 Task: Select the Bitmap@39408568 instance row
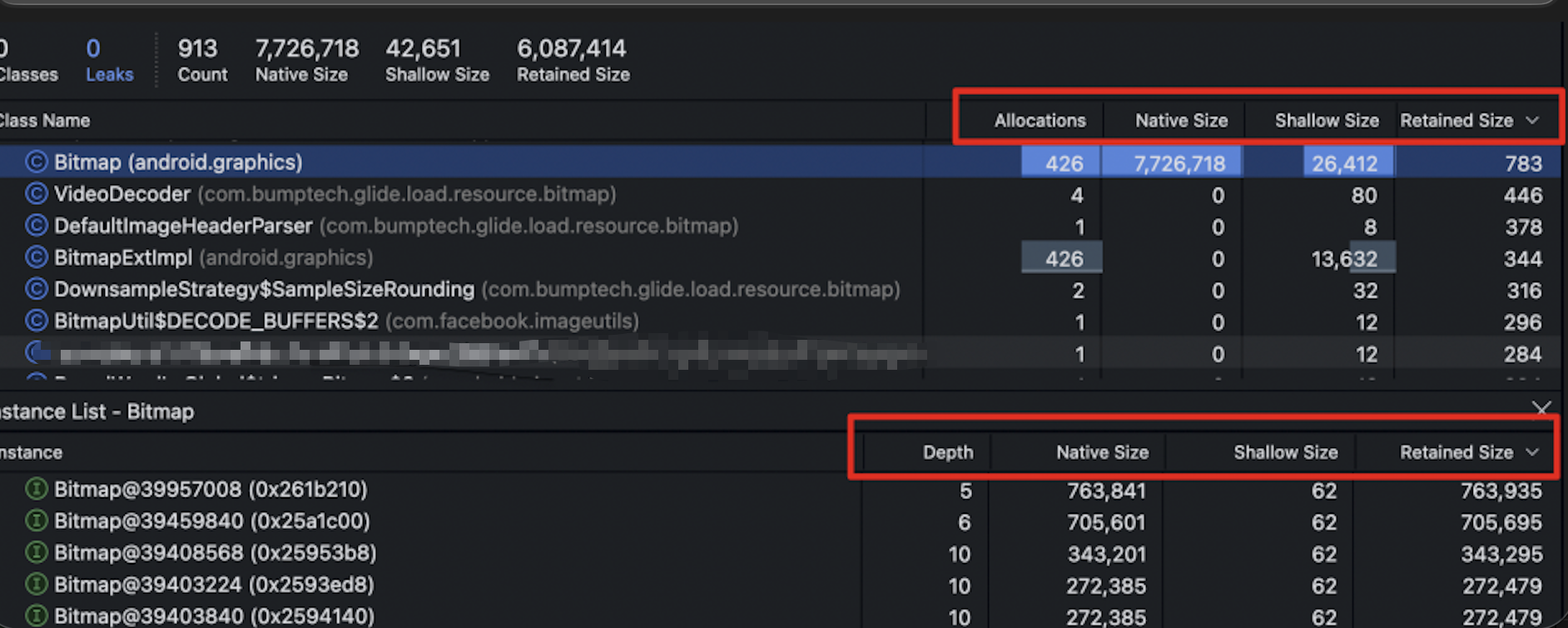pos(215,553)
